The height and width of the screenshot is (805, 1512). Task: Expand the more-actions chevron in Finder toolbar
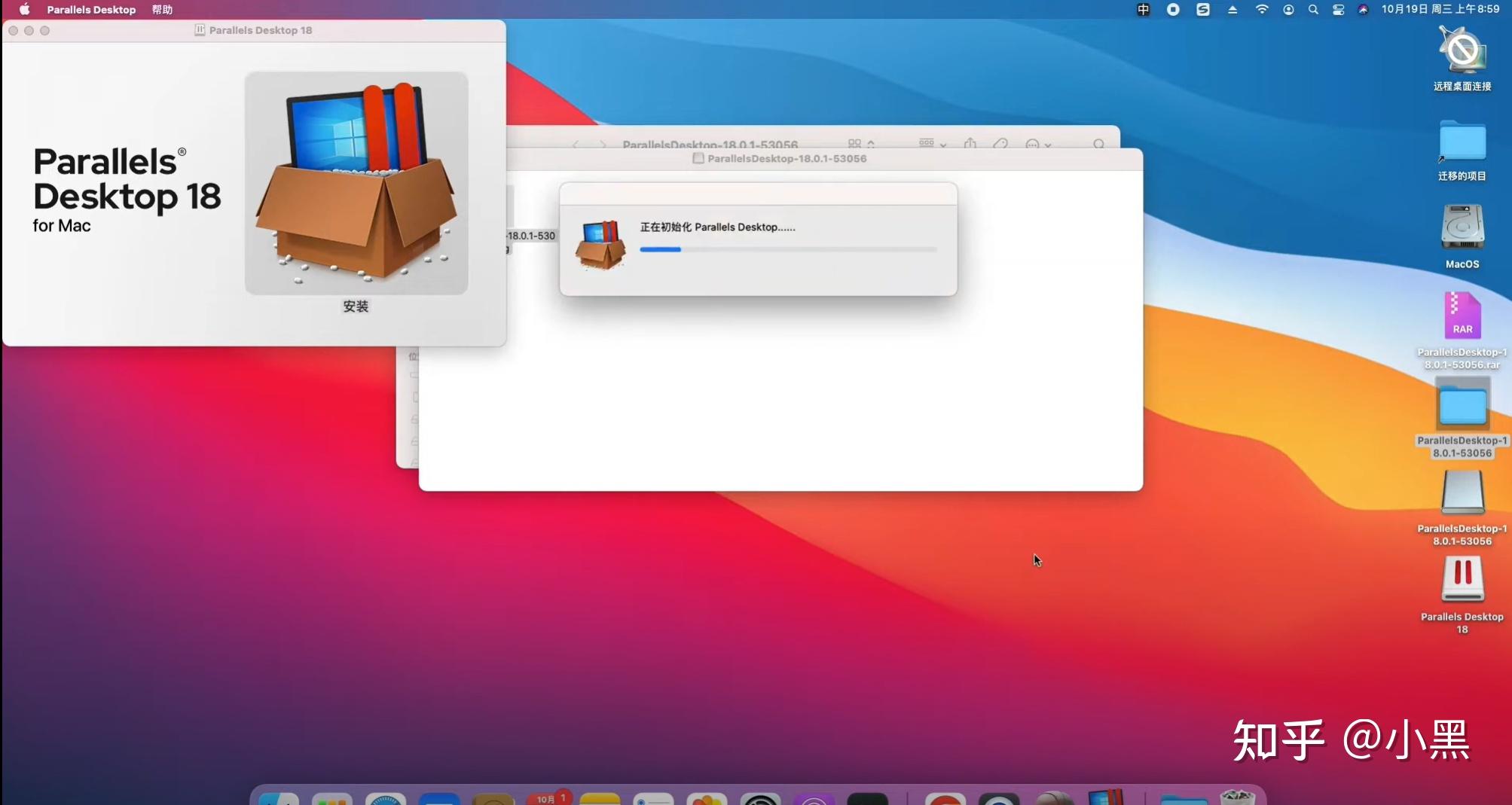point(1047,145)
